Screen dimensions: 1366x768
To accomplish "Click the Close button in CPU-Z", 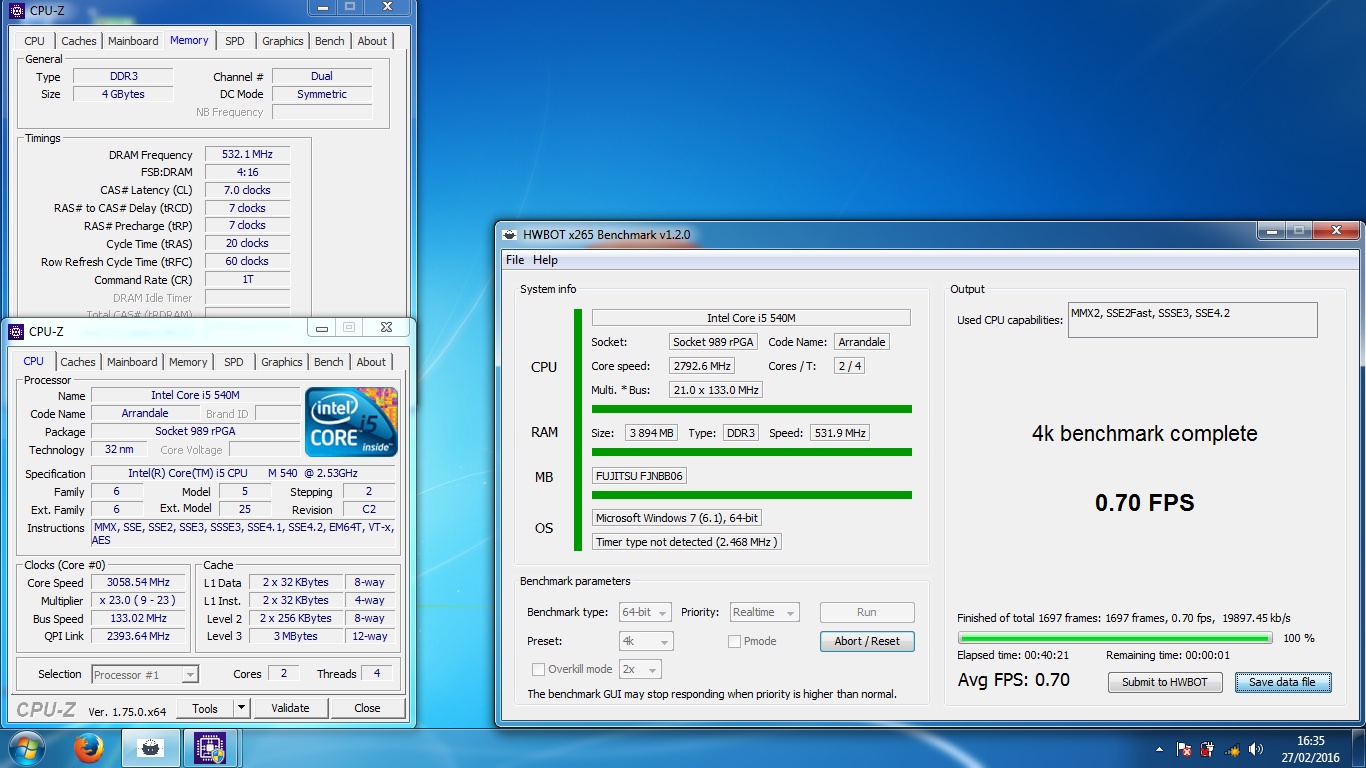I will tap(367, 708).
